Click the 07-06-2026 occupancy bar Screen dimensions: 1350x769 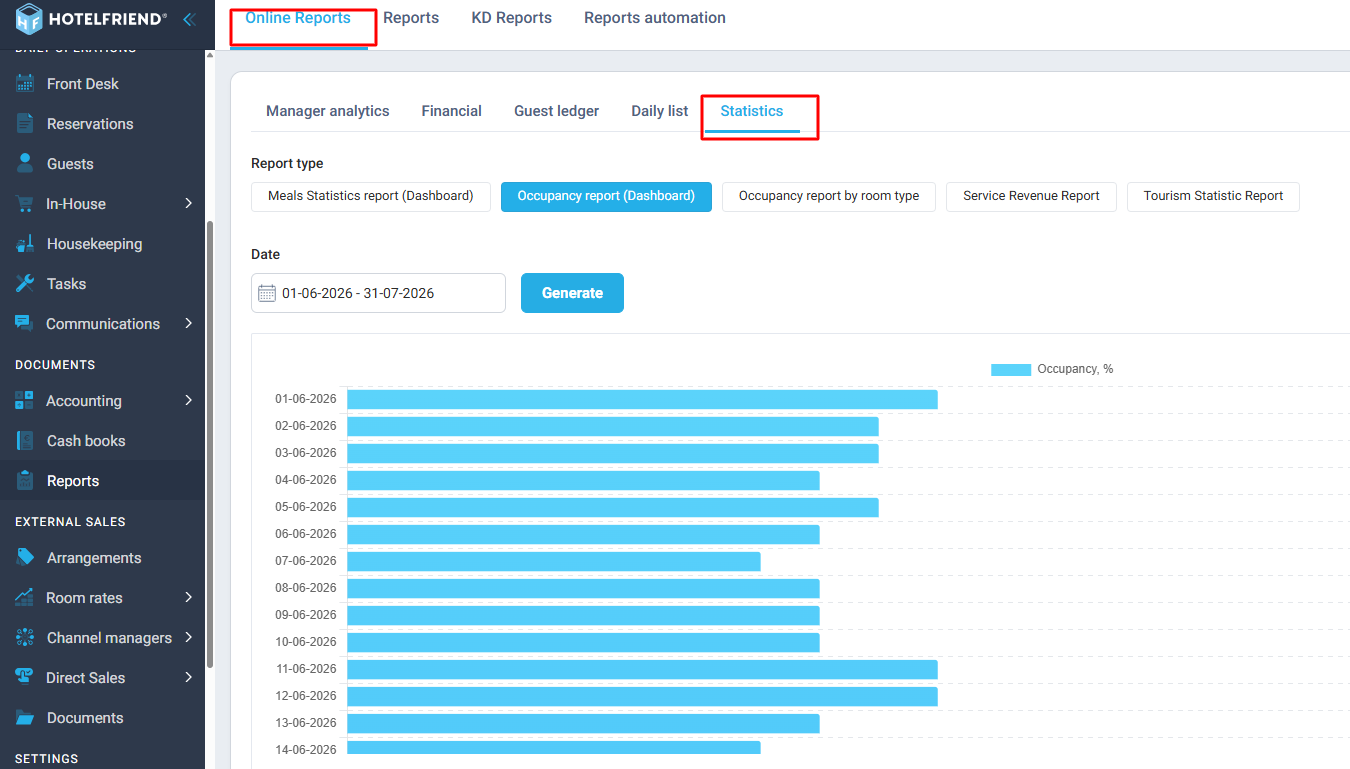[x=554, y=561]
